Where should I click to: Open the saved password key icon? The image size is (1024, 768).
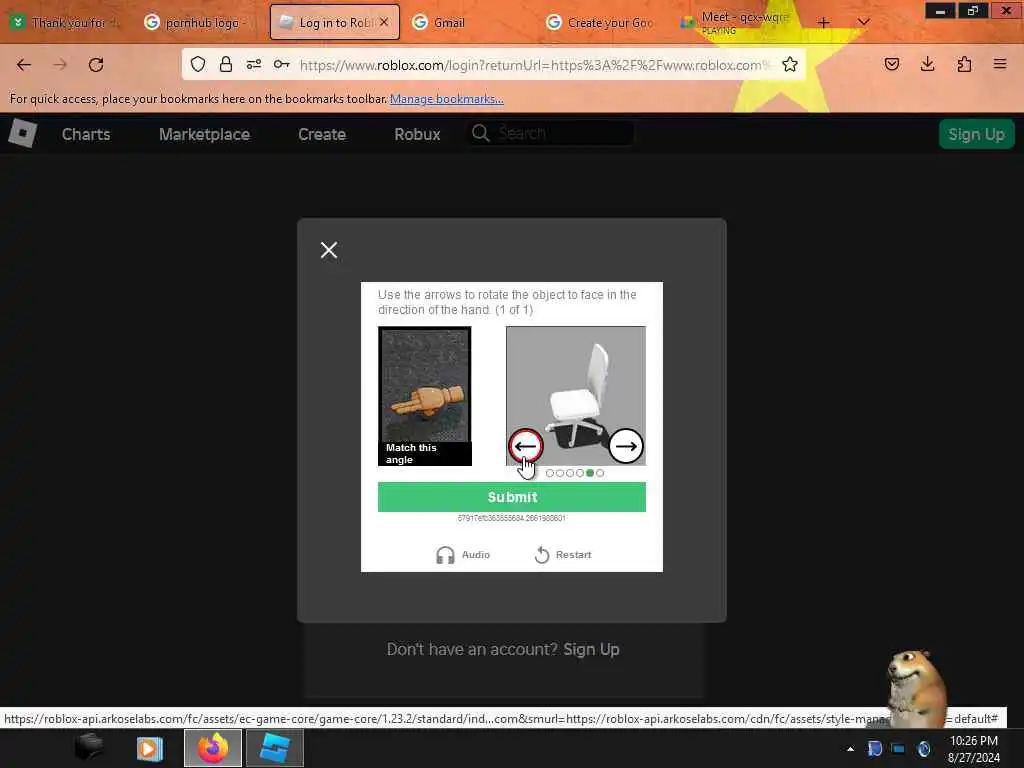(281, 64)
